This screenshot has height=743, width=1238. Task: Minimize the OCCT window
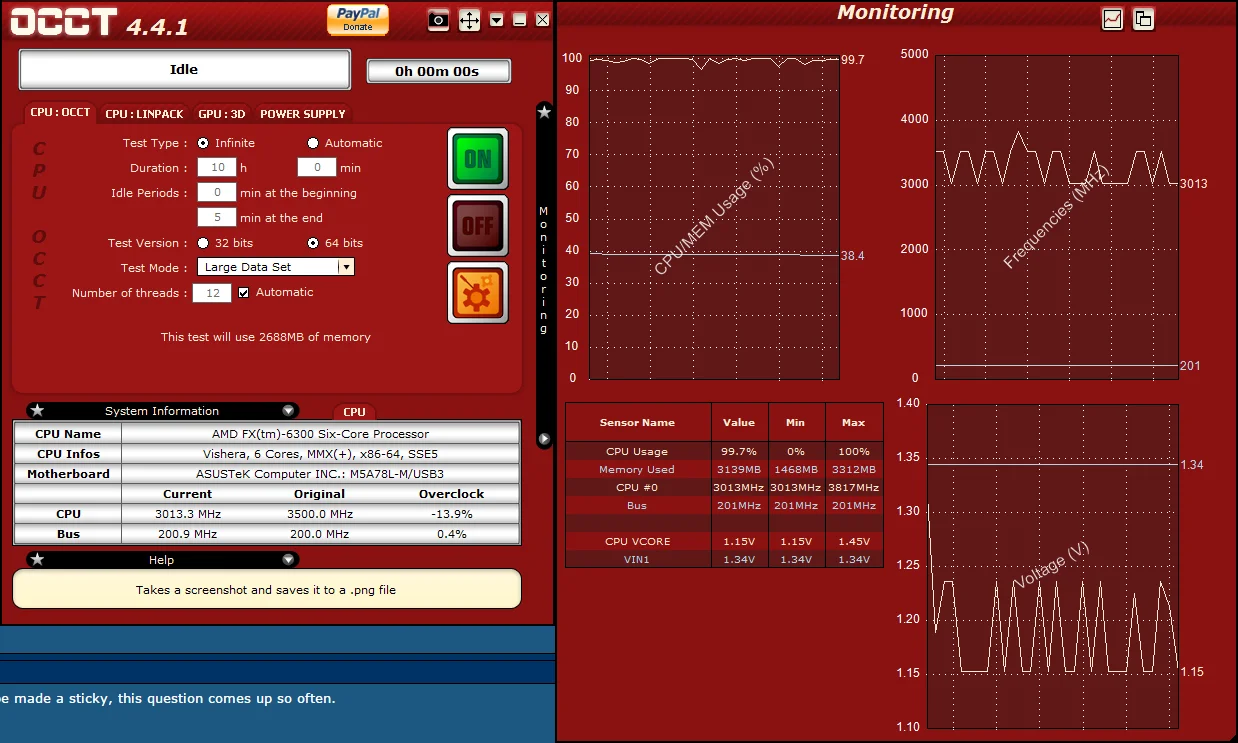point(519,20)
